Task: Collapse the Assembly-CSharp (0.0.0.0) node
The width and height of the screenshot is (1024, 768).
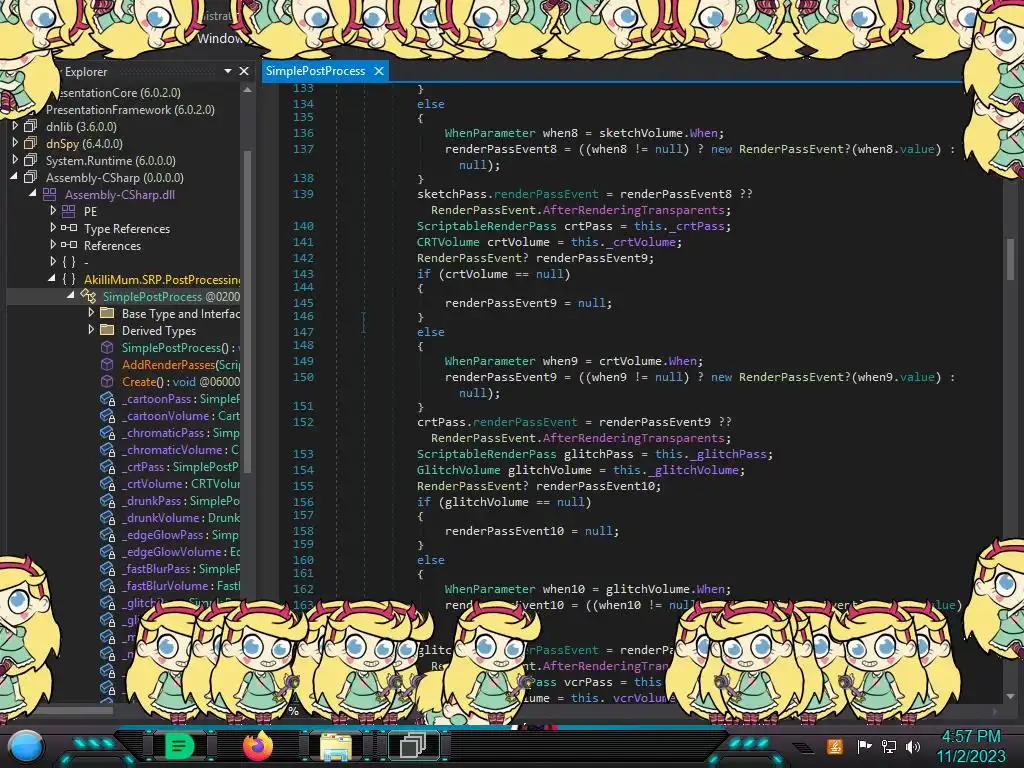Action: point(14,176)
